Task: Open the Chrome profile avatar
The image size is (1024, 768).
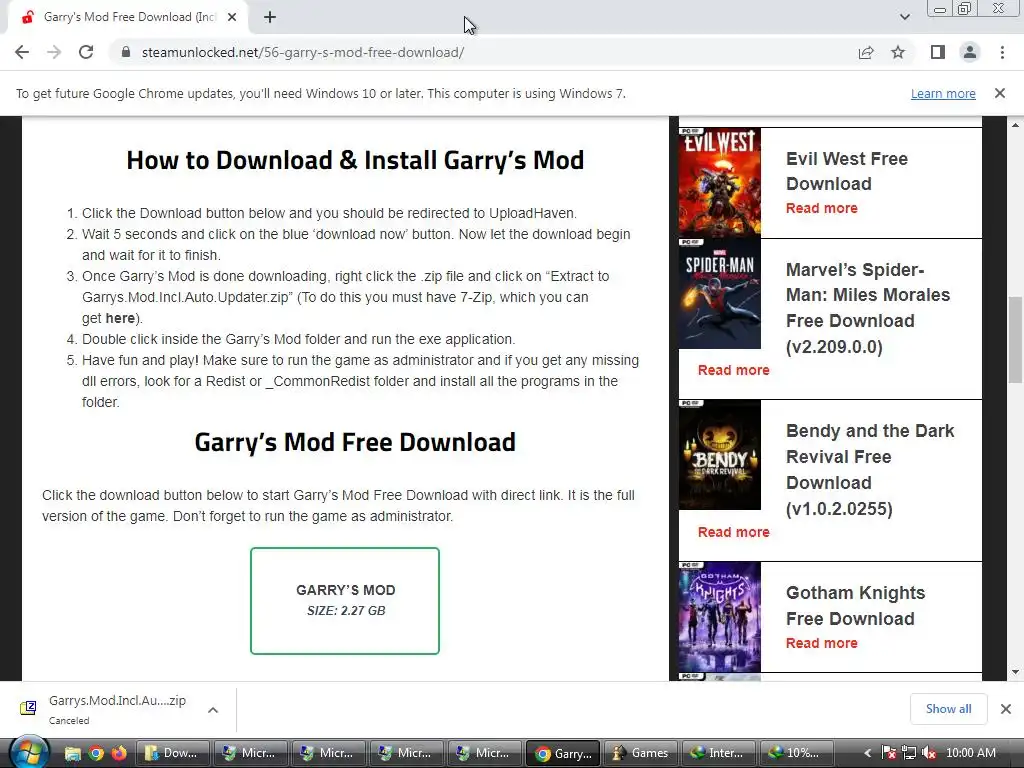Action: (x=970, y=52)
